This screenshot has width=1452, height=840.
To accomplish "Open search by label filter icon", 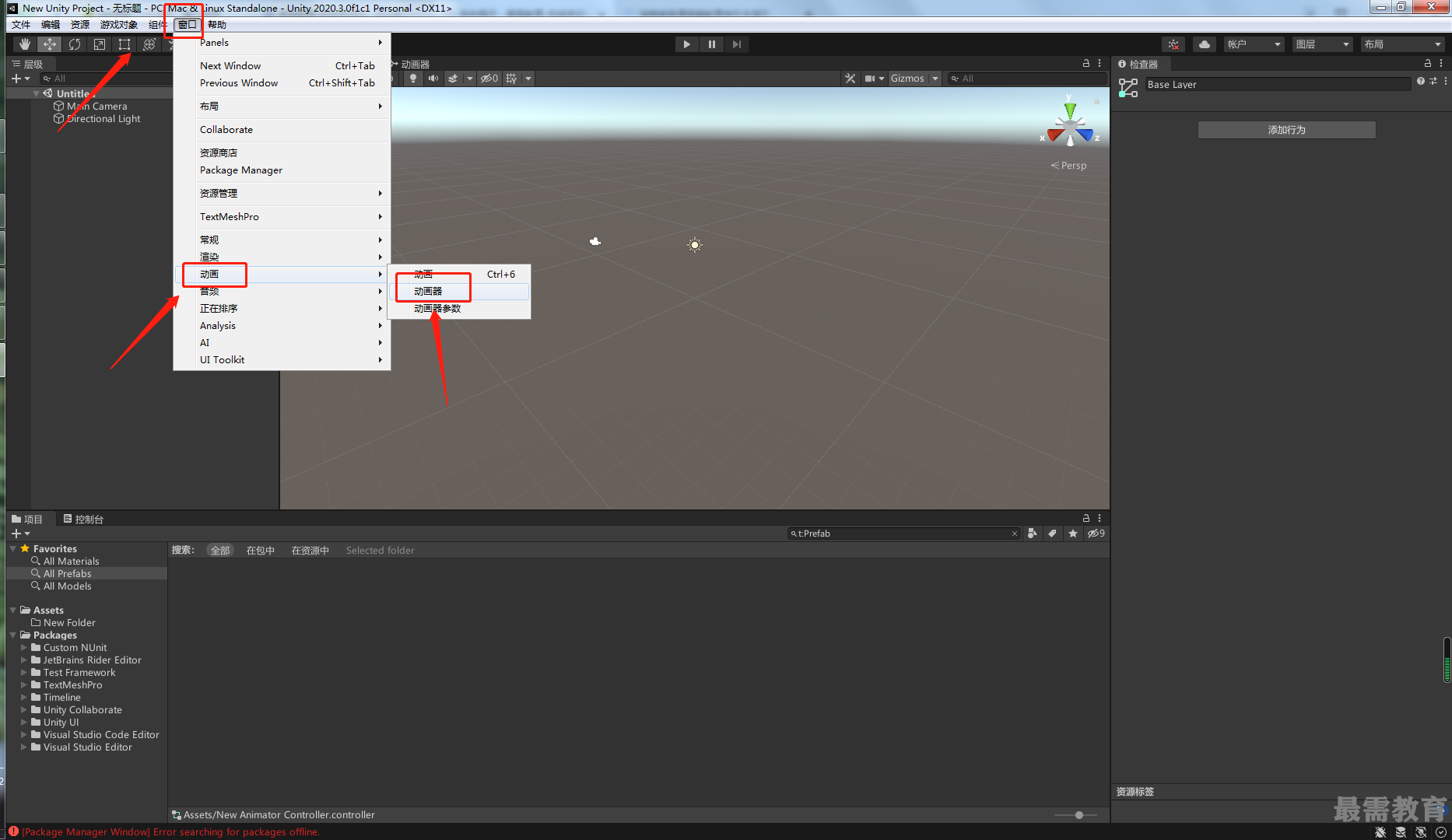I will (1052, 534).
